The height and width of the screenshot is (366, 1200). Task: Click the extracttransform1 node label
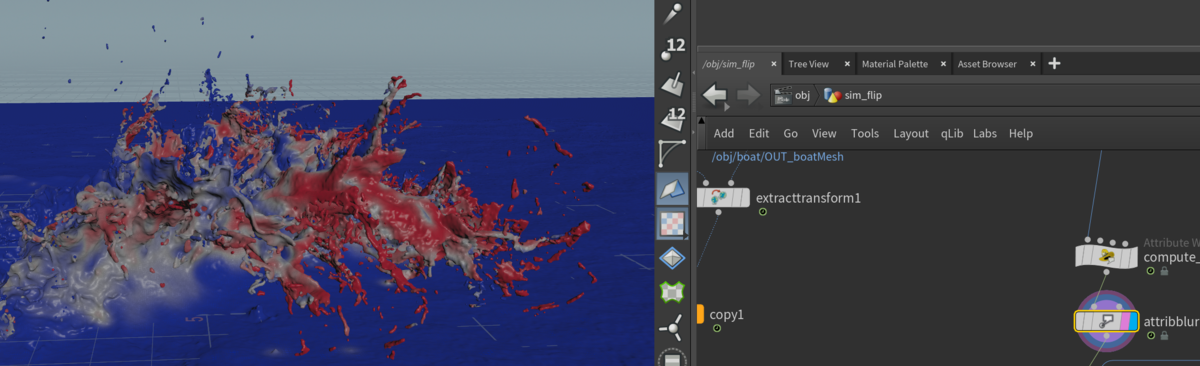pyautogui.click(x=808, y=198)
